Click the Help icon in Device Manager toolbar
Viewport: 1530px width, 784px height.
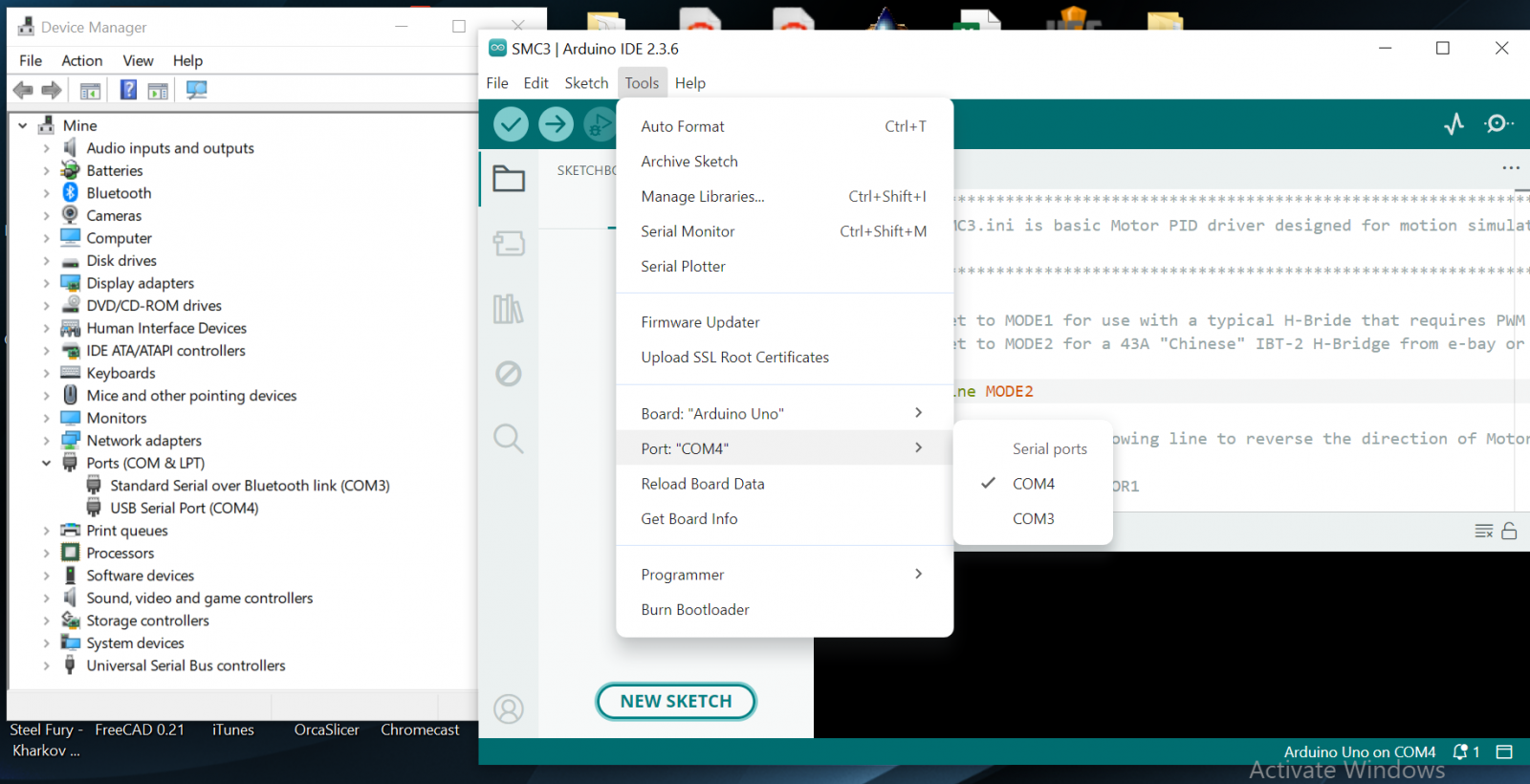[128, 90]
